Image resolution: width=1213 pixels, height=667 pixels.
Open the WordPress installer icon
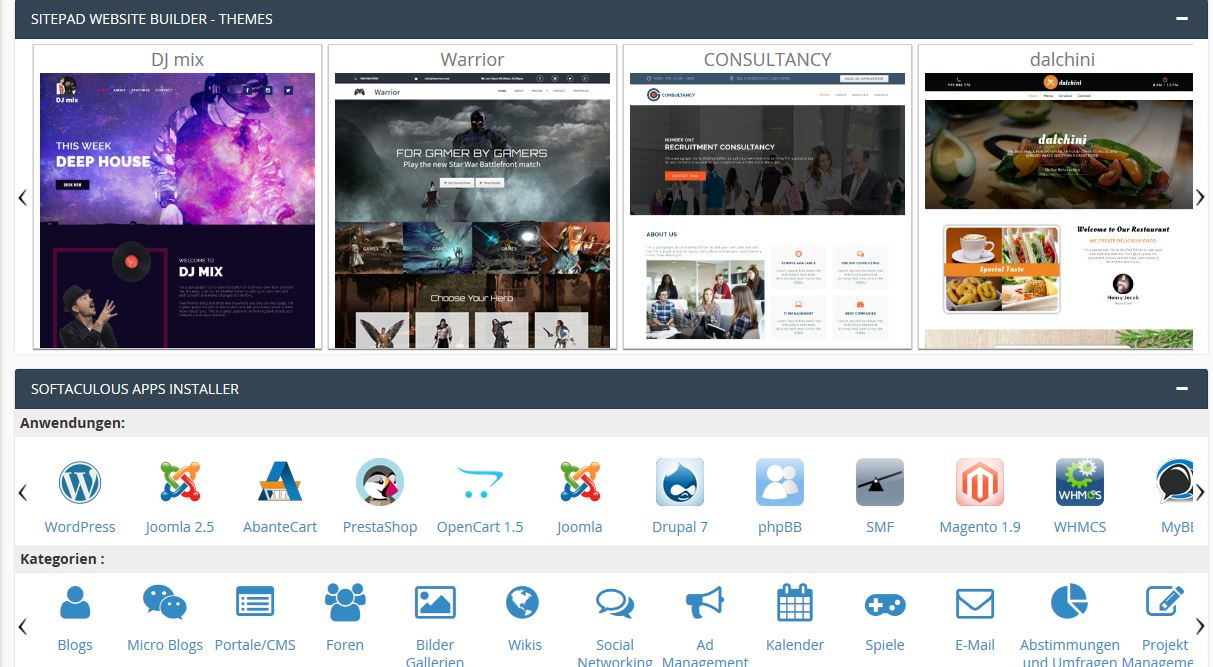pyautogui.click(x=80, y=483)
